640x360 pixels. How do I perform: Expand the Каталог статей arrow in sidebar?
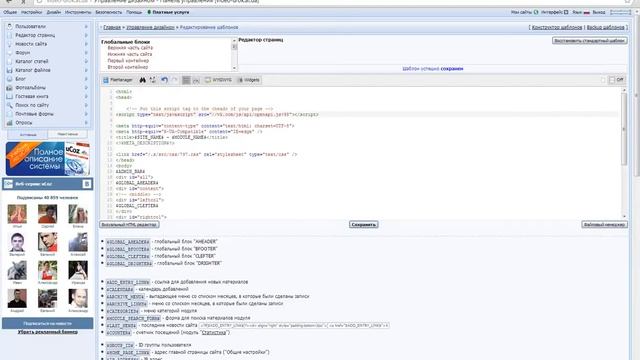click(x=86, y=61)
